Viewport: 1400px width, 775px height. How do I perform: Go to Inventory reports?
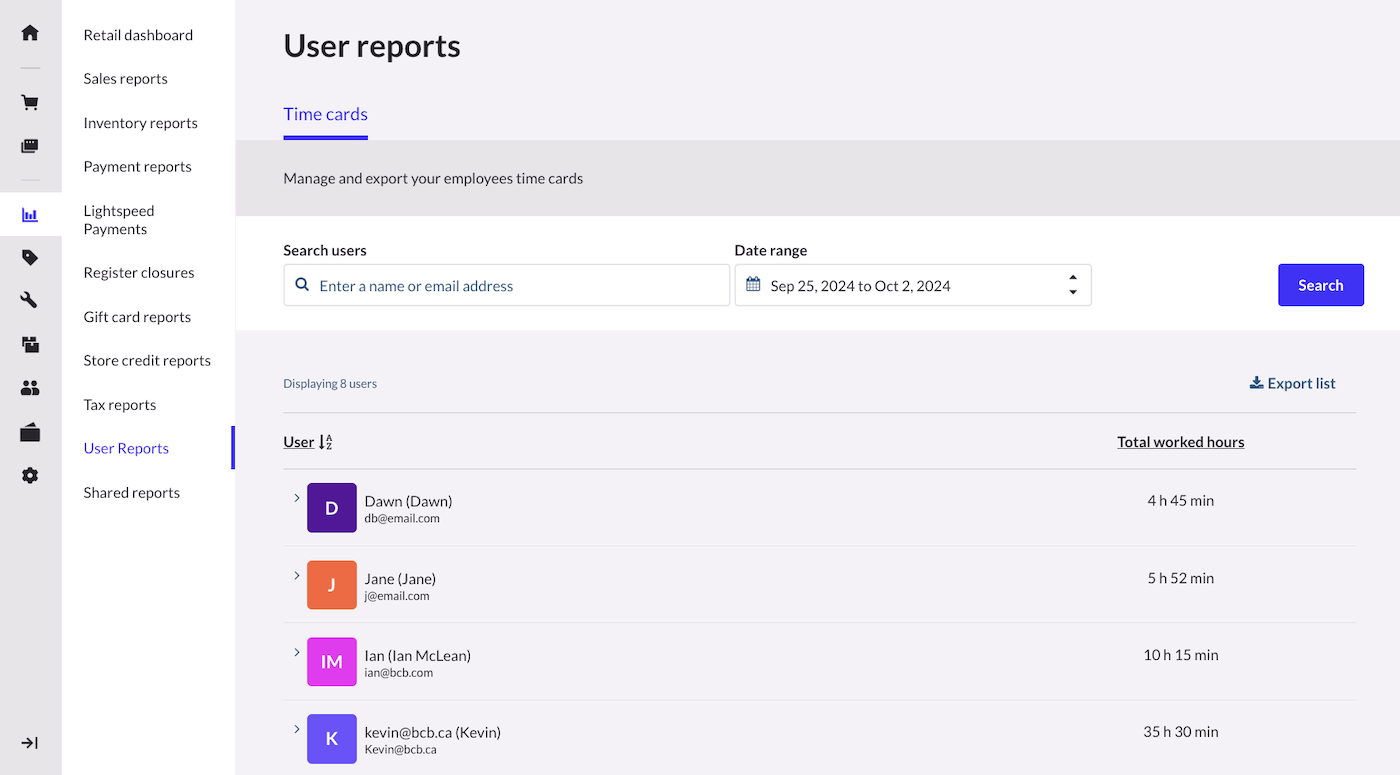[x=140, y=123]
